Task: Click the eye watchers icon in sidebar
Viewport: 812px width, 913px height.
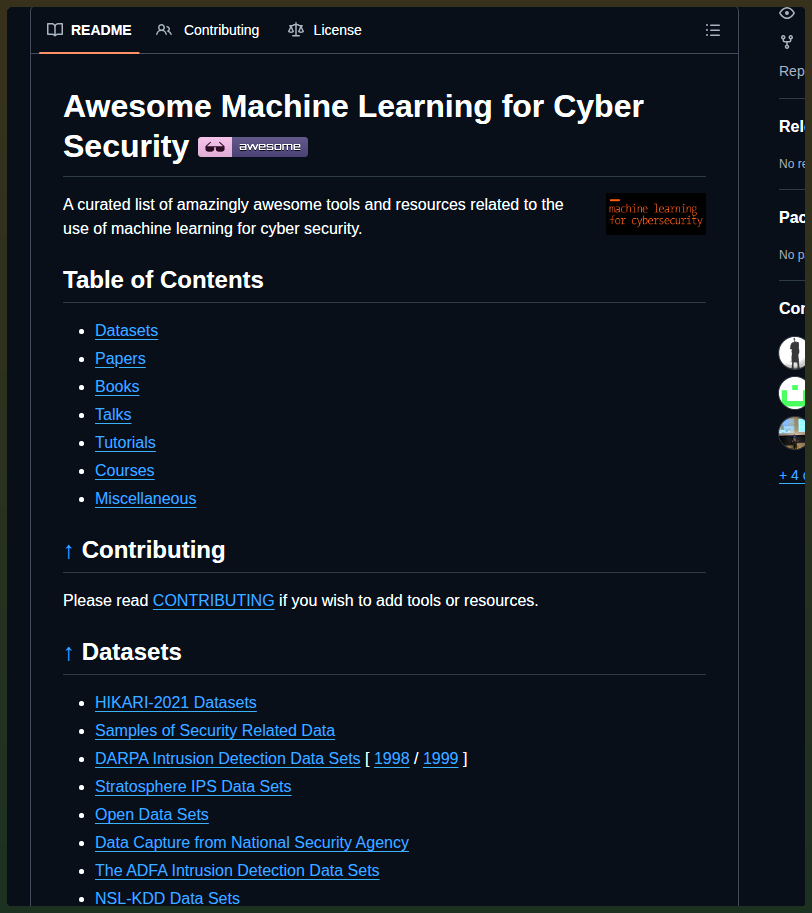Action: [787, 13]
